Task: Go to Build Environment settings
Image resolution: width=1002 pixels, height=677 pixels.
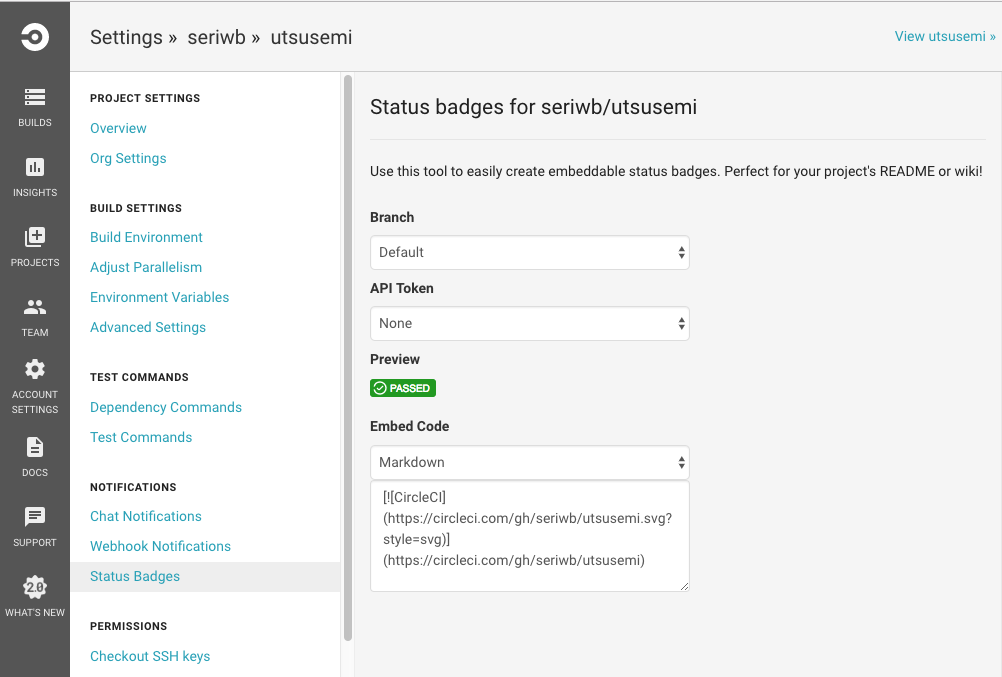Action: 146,237
